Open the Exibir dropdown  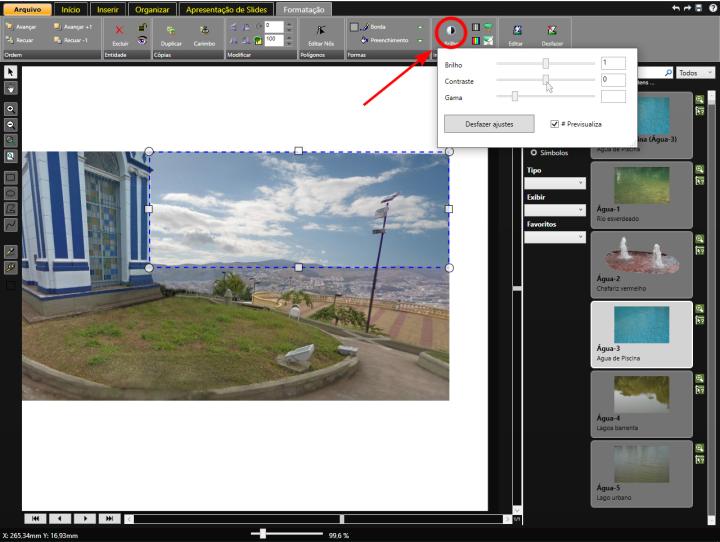[x=555, y=210]
